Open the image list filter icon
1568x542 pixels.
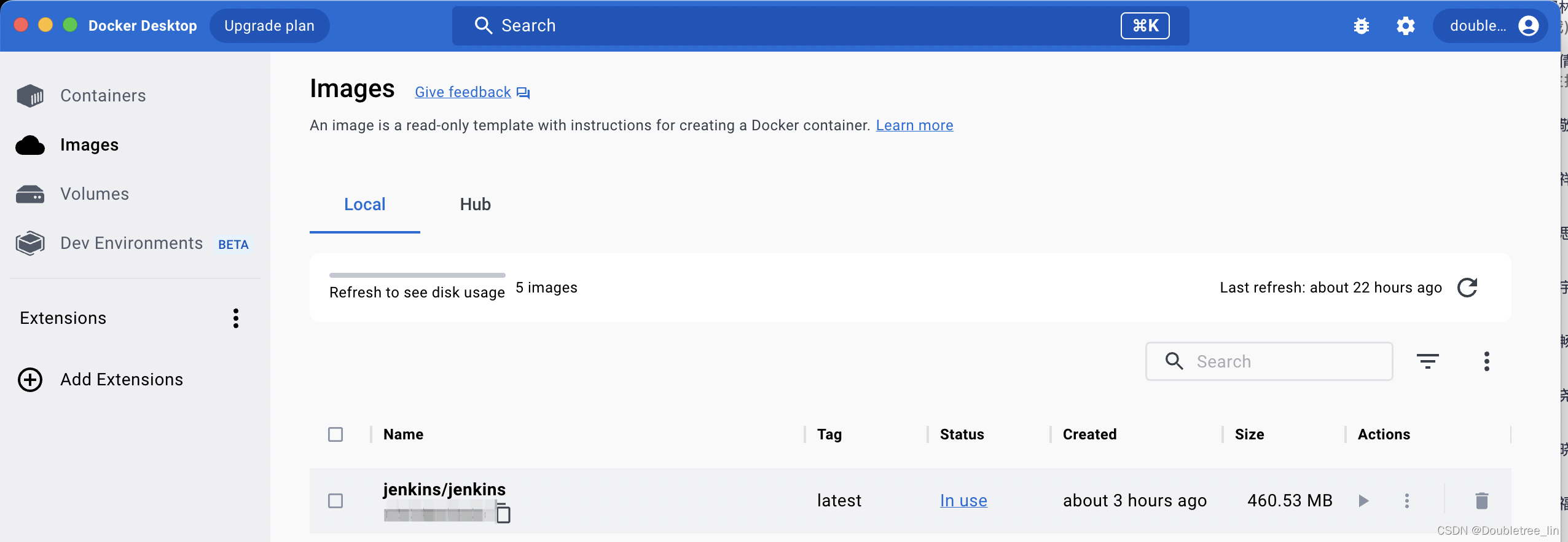tap(1427, 361)
